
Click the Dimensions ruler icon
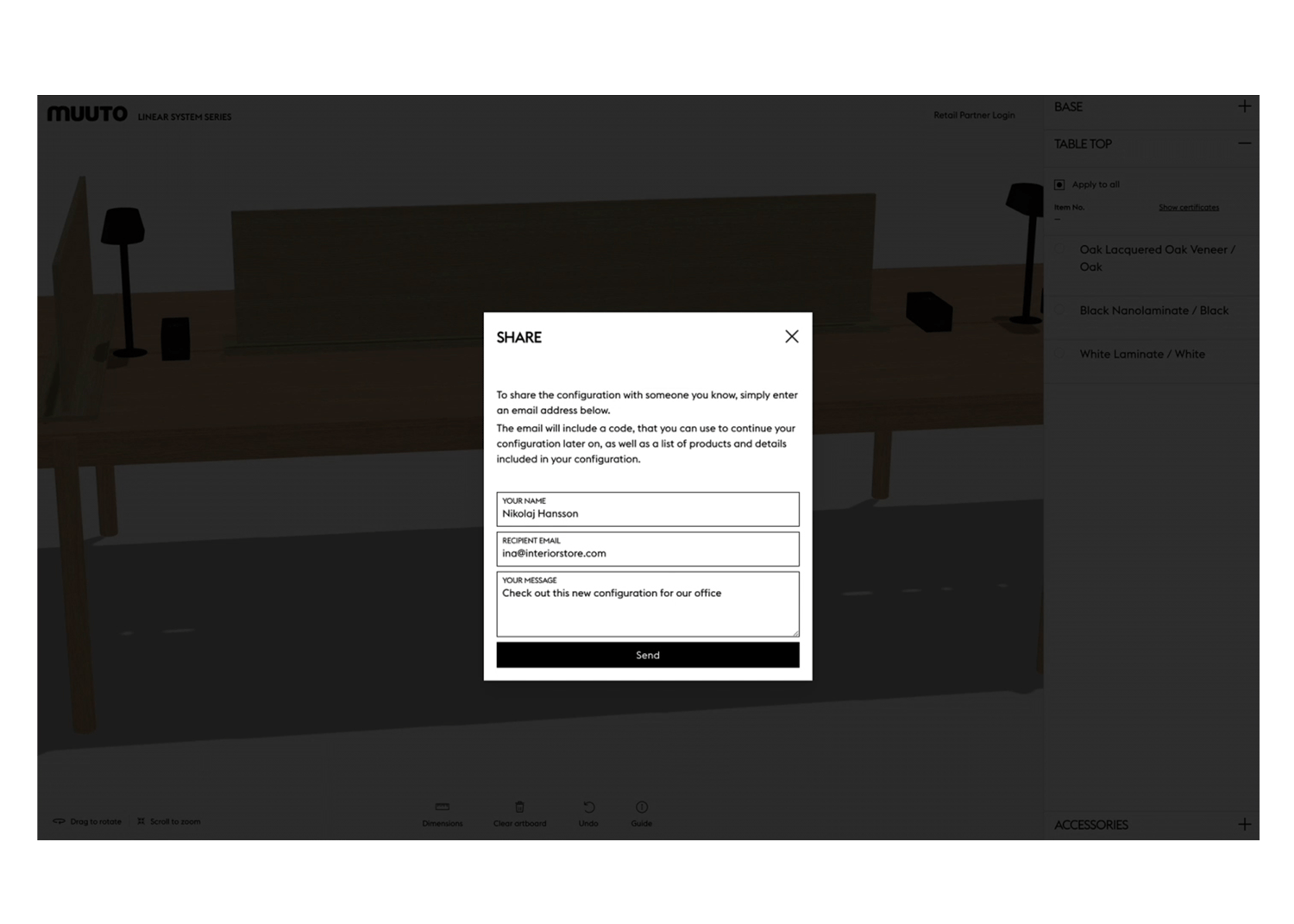443,807
